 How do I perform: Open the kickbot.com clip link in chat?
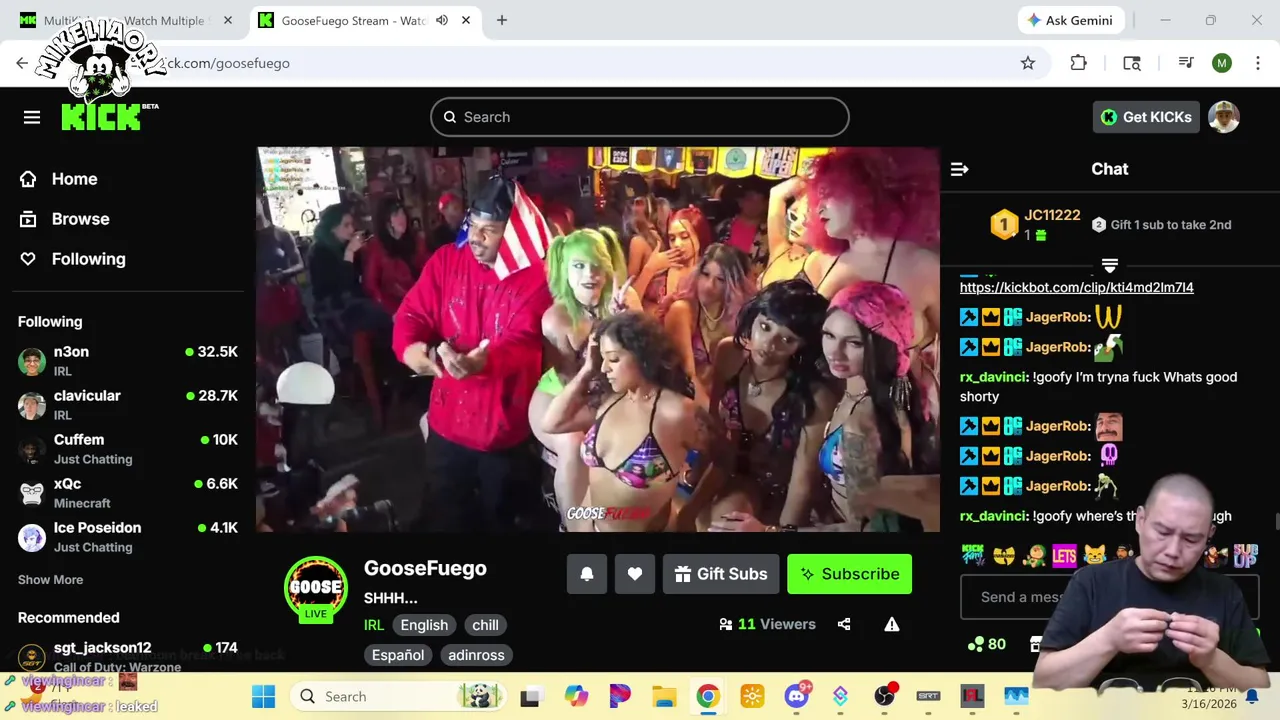1077,287
